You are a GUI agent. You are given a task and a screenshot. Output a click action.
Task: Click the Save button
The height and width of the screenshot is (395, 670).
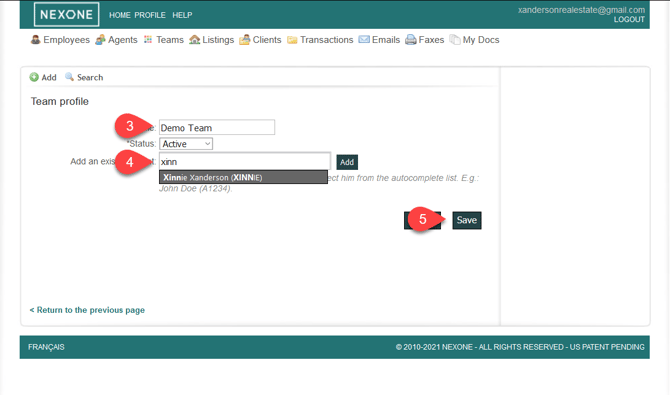click(467, 220)
